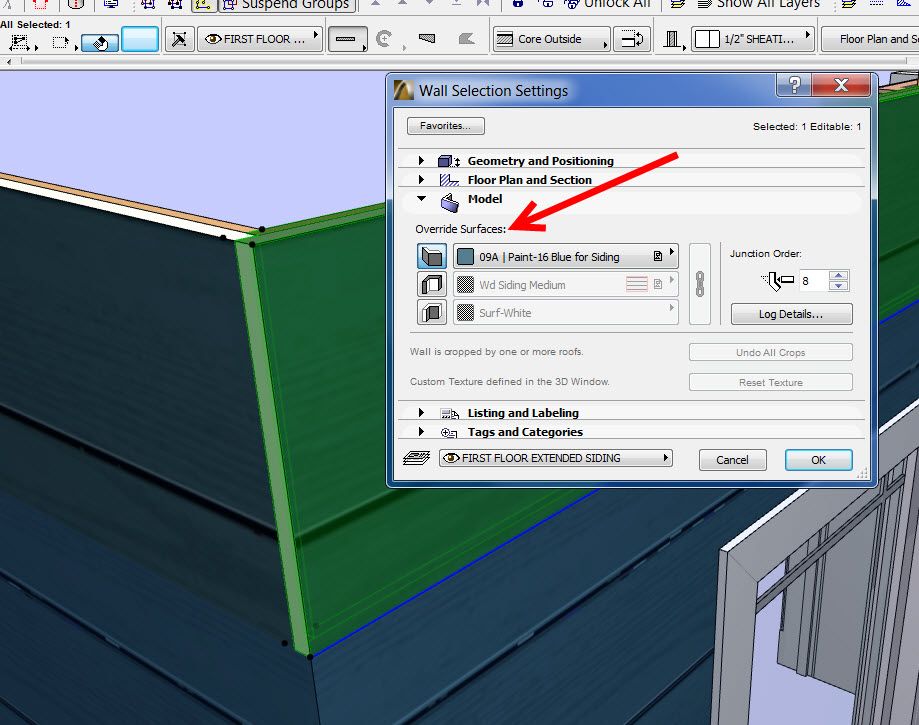
Task: Cancel the Wall Selection Settings dialog
Action: [733, 460]
